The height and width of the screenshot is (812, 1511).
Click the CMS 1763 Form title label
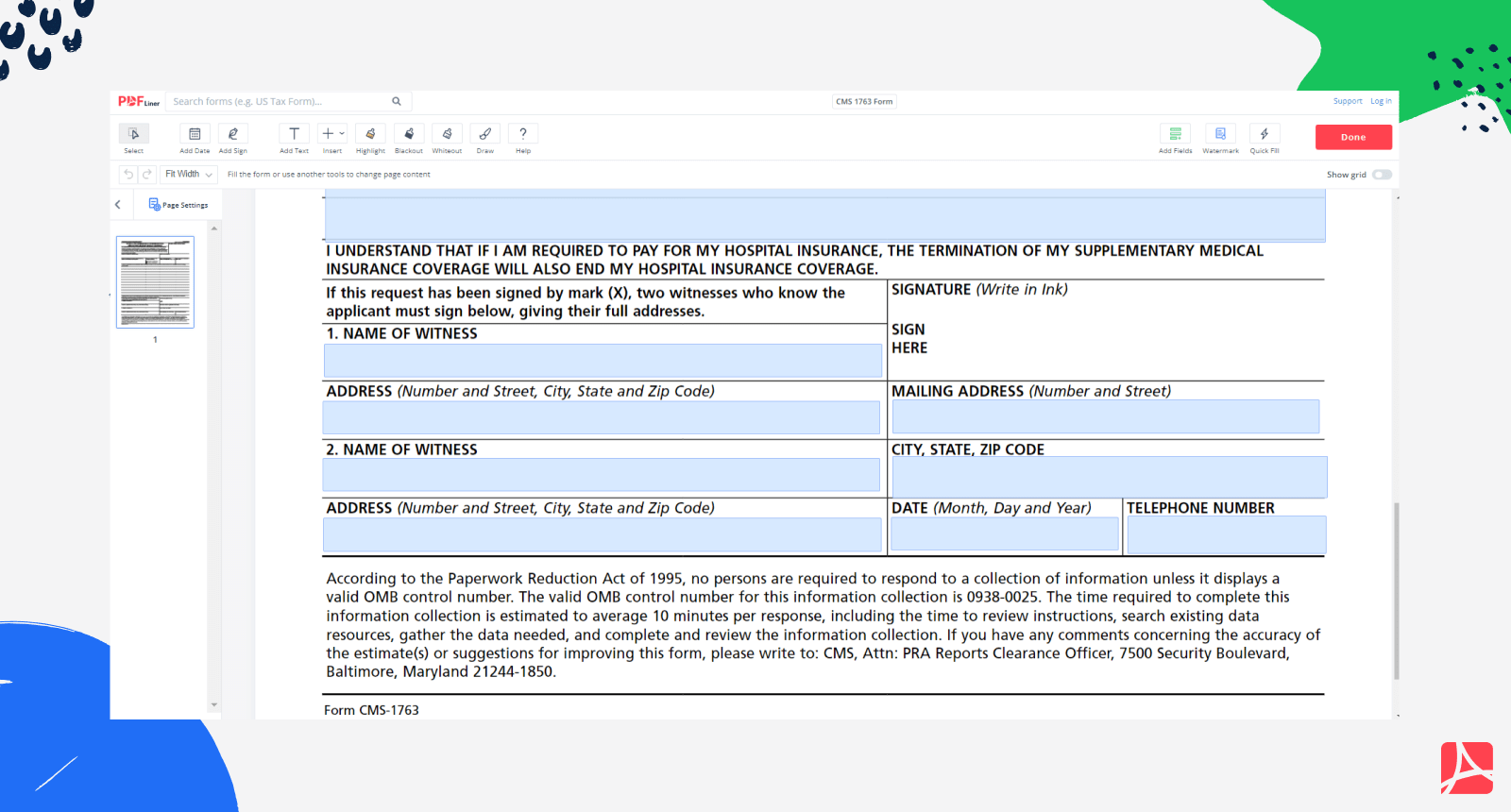coord(864,101)
